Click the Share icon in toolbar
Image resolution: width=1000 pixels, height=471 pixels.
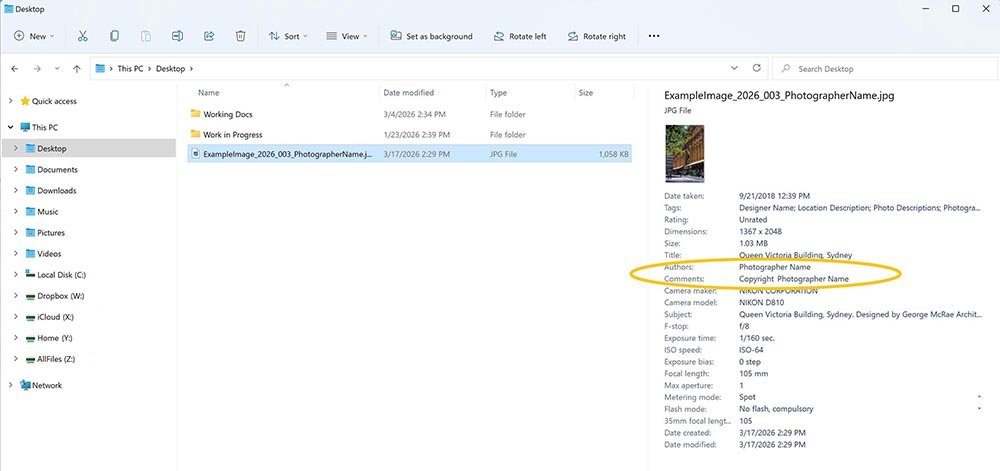[x=209, y=36]
